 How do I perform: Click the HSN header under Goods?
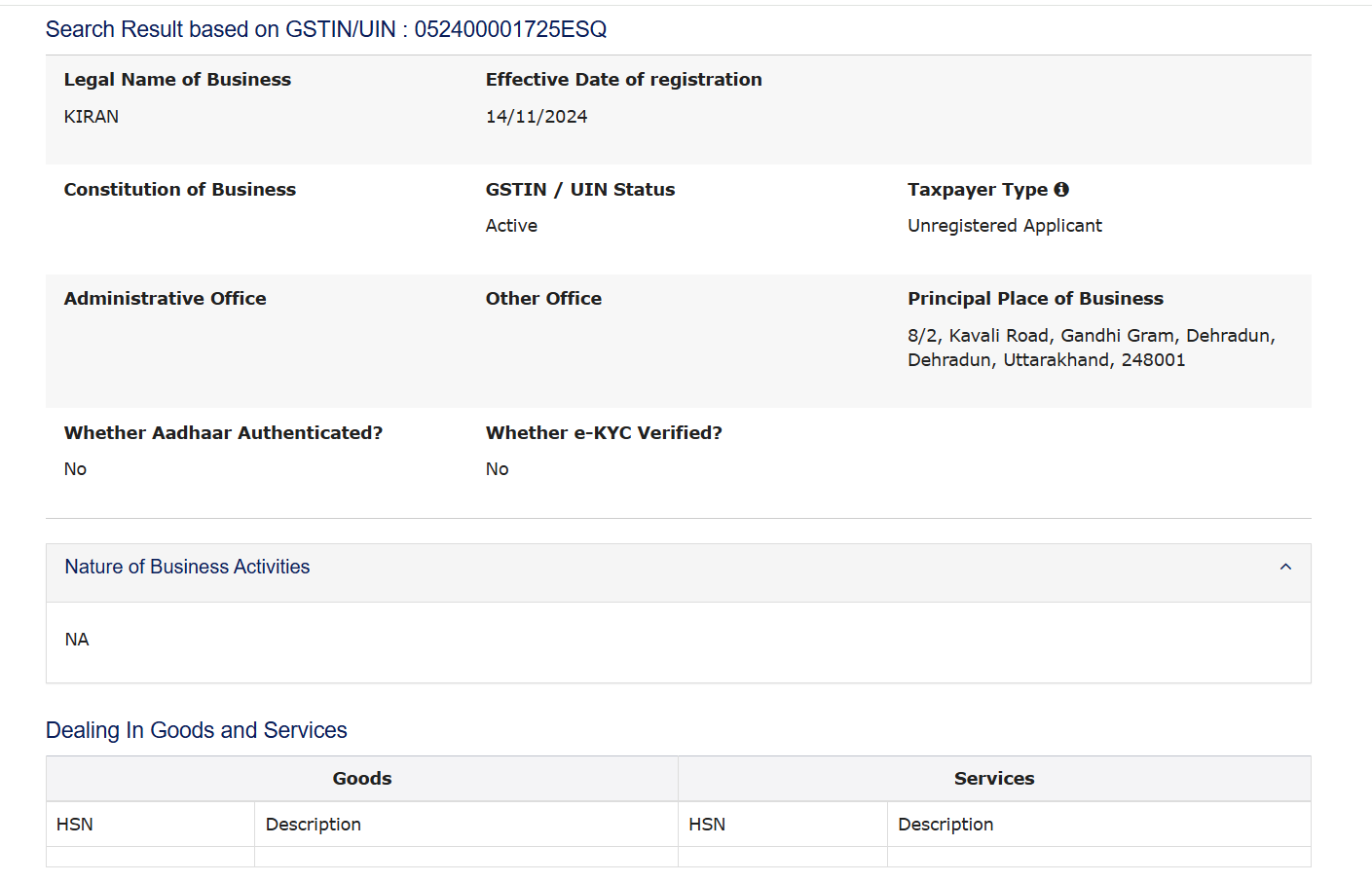(x=75, y=825)
